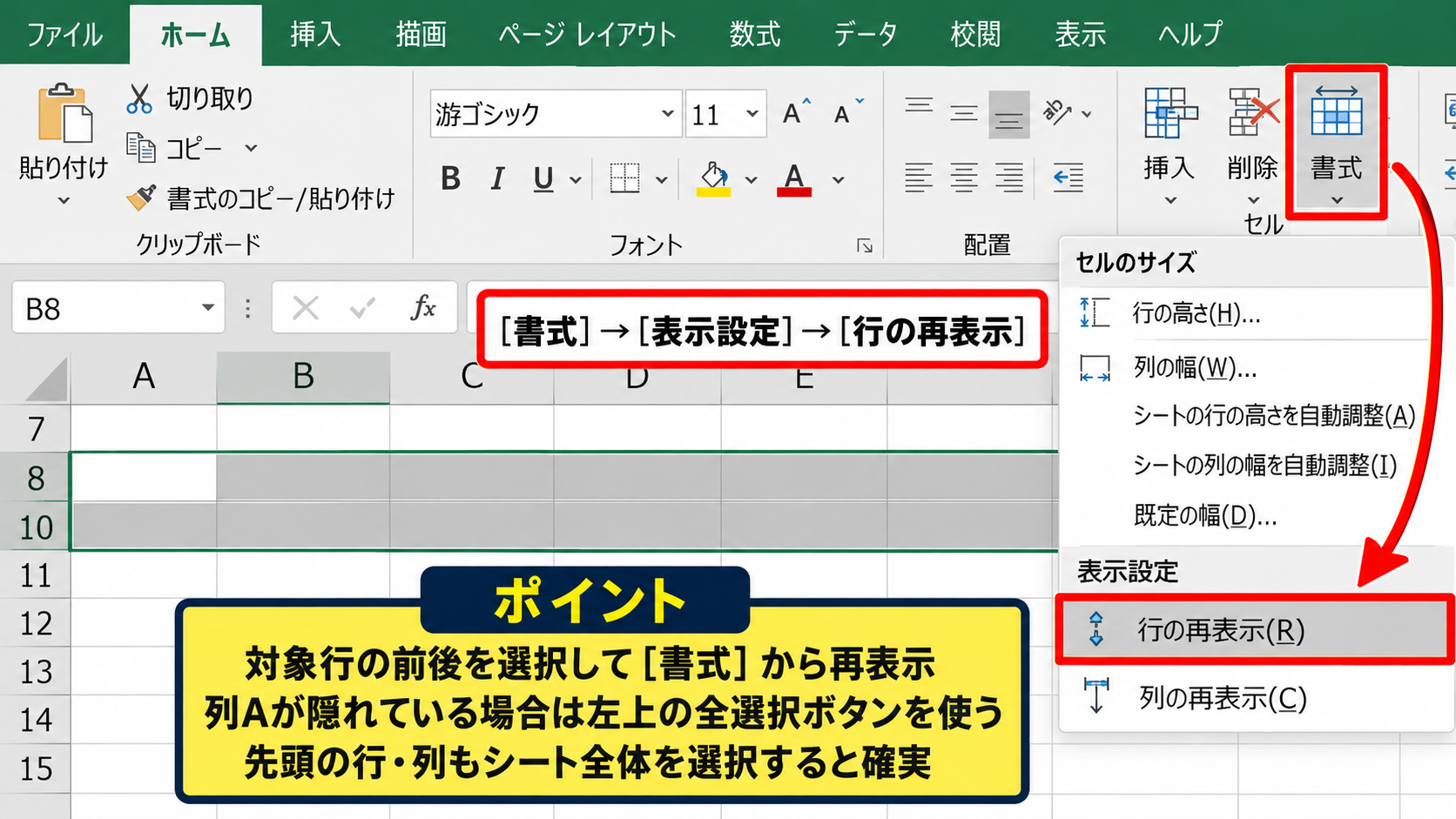The width and height of the screenshot is (1456, 819).
Task: Increase font size with large A icon
Action: coord(796,113)
